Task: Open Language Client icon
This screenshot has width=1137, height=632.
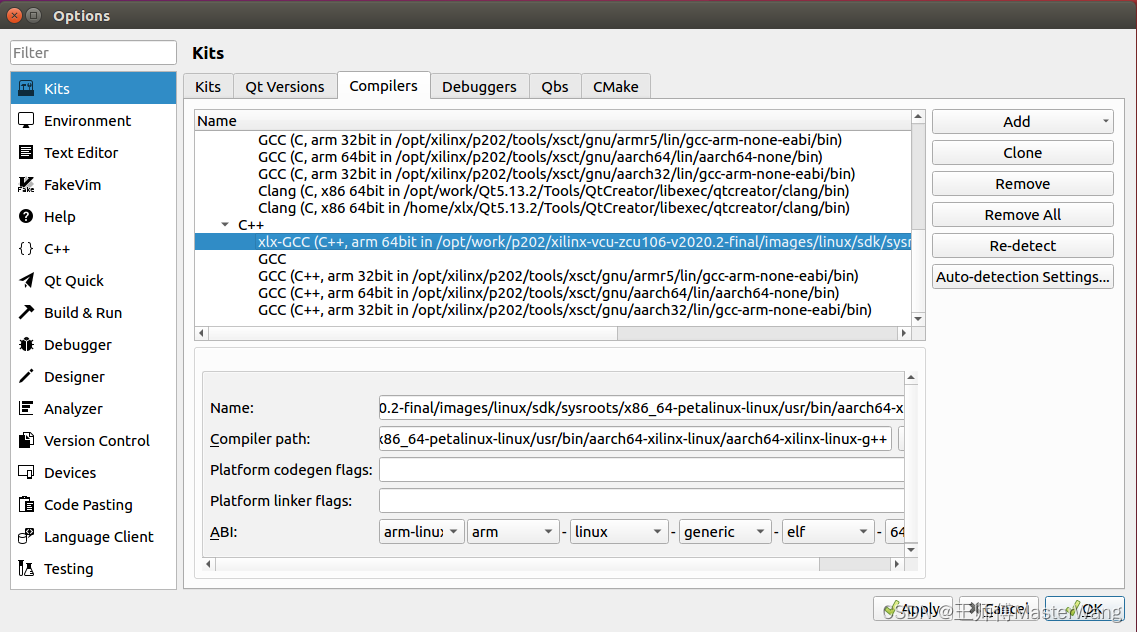Action: tap(26, 536)
